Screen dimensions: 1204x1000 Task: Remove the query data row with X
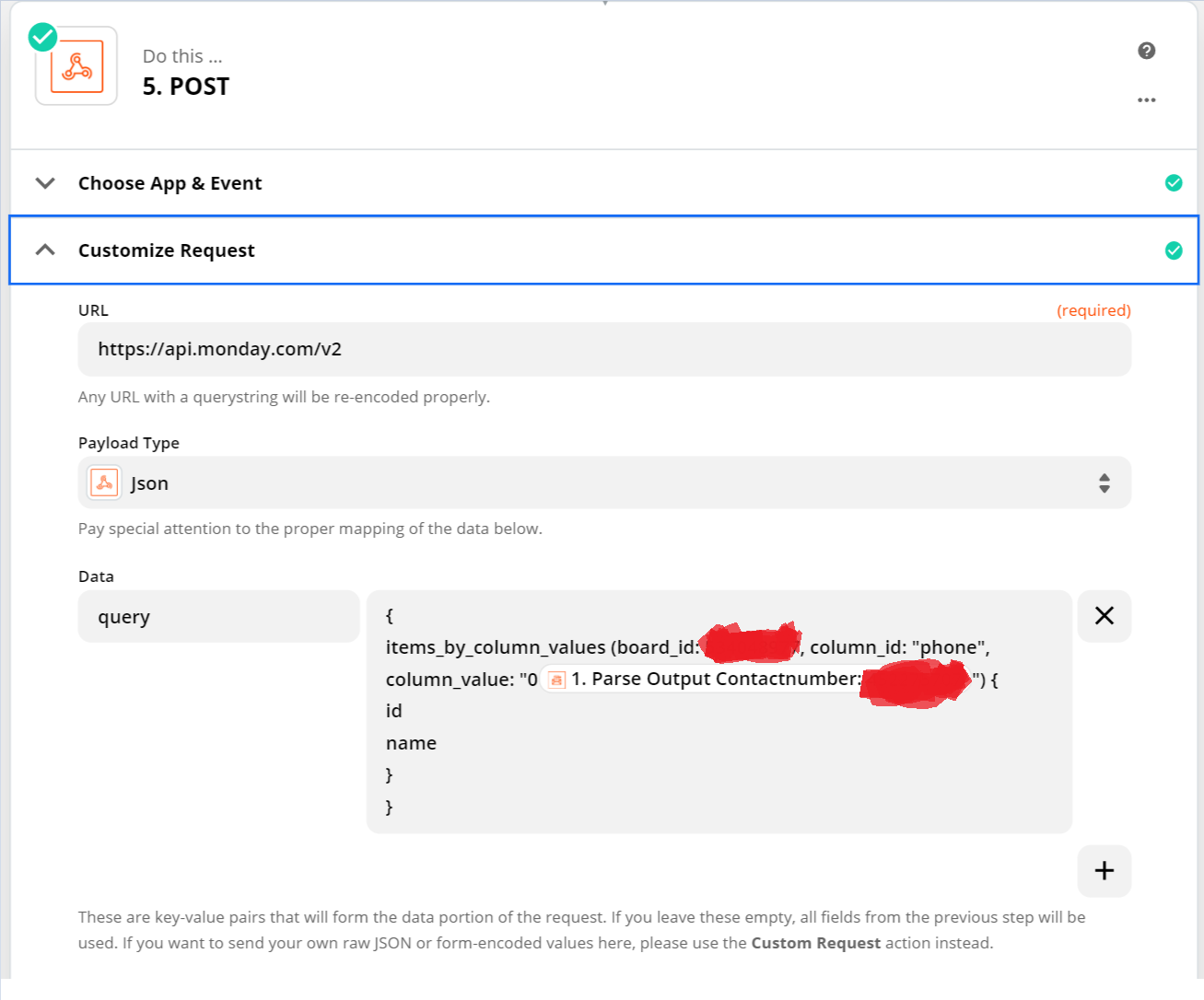point(1105,616)
